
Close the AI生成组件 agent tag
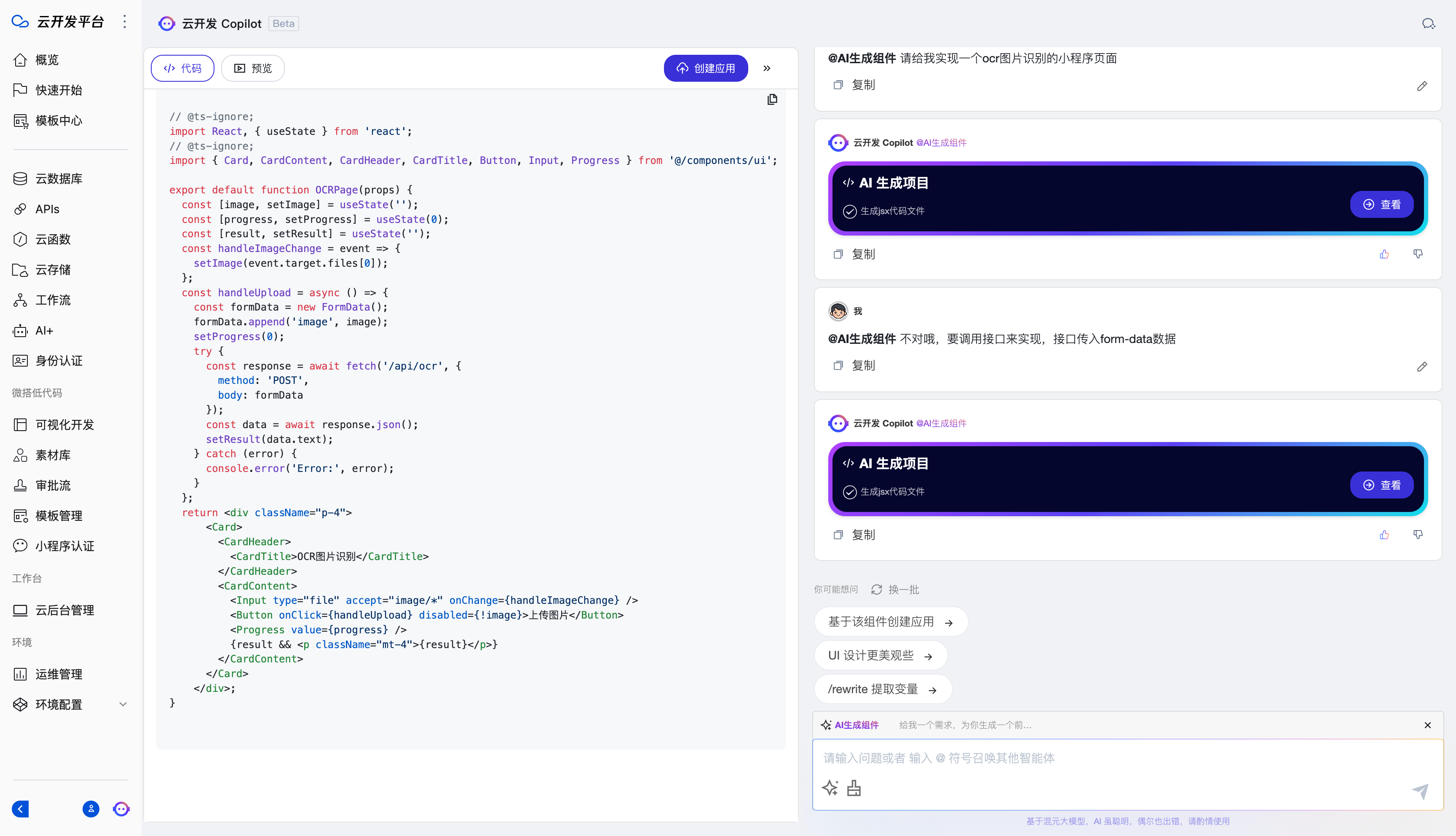tap(1427, 725)
